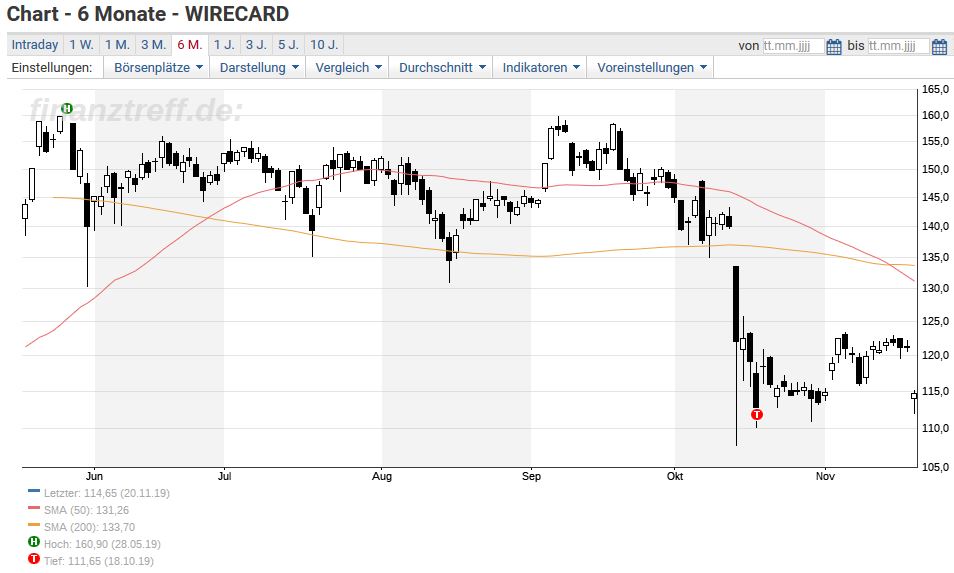Select the Intraday time range tab
The image size is (954, 573).
(35, 45)
